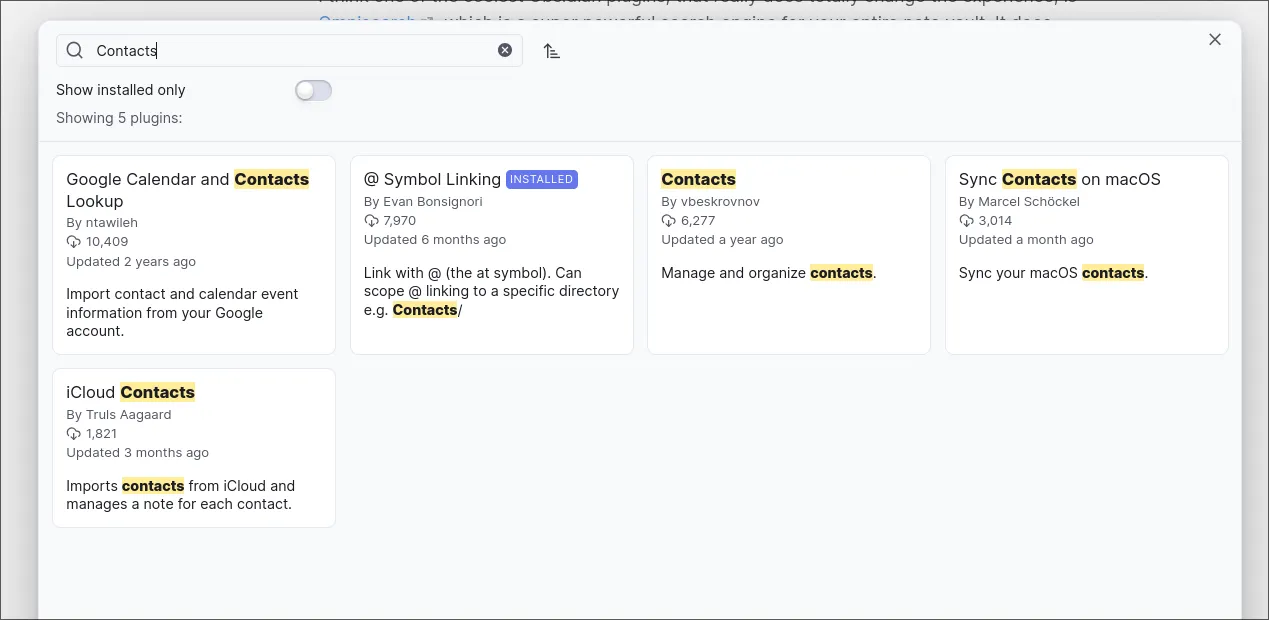Screen dimensions: 1269x620
Task: Click the search magnifier icon
Action: (75, 50)
